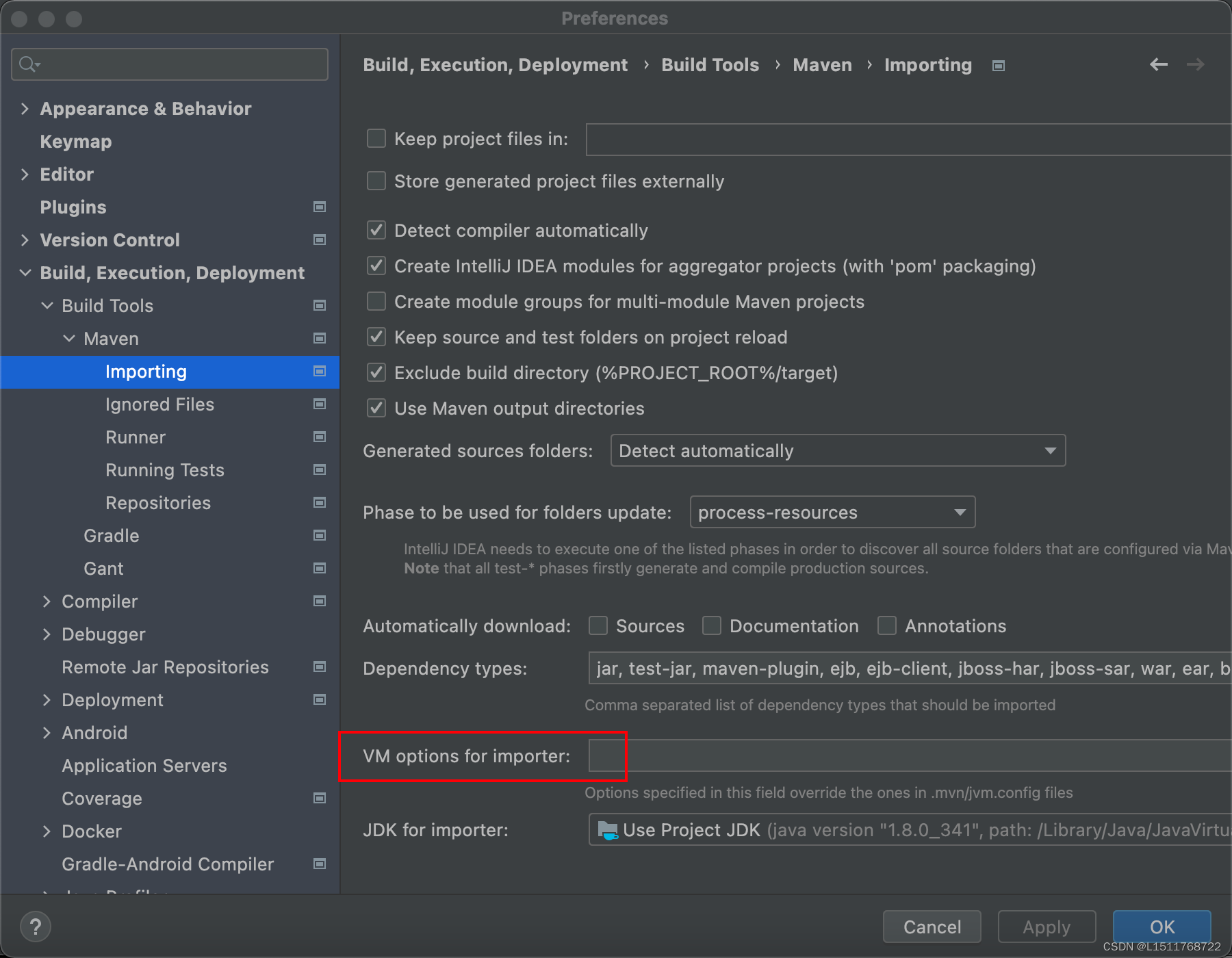Focus the settings search field
Screen dimensions: 1232x958
point(170,64)
